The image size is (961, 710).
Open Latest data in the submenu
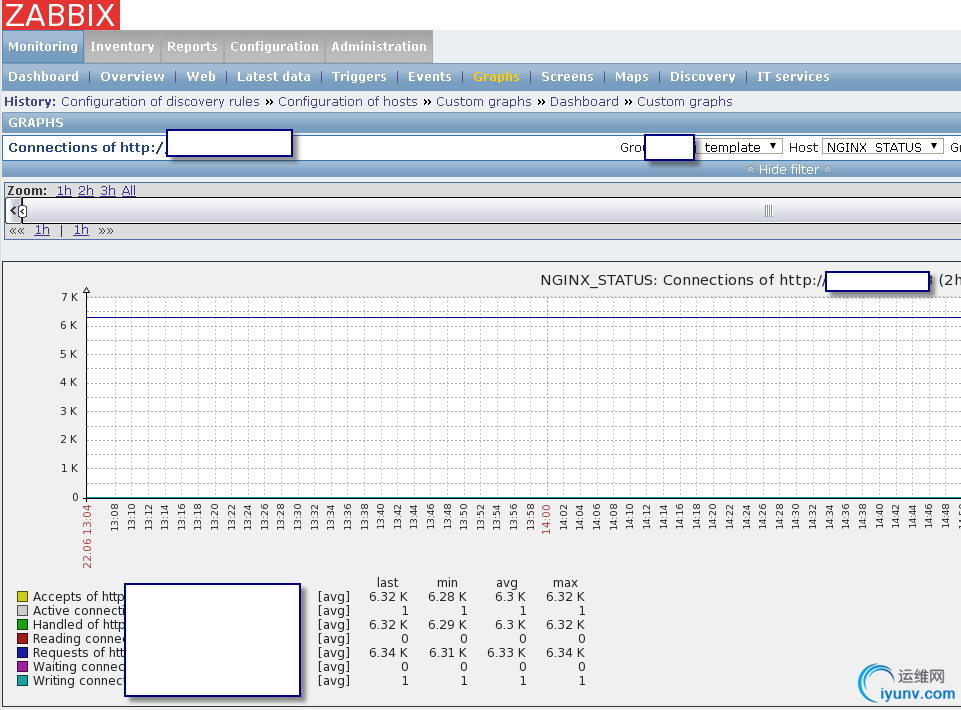273,77
